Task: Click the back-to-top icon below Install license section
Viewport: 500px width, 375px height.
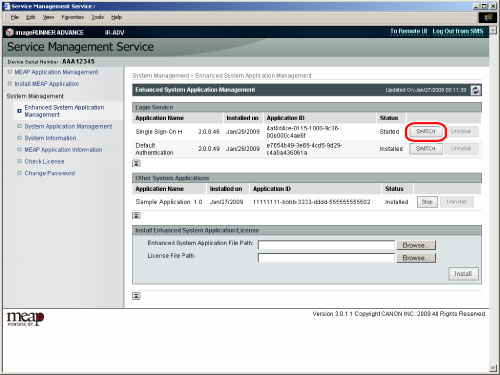Action: [136, 296]
